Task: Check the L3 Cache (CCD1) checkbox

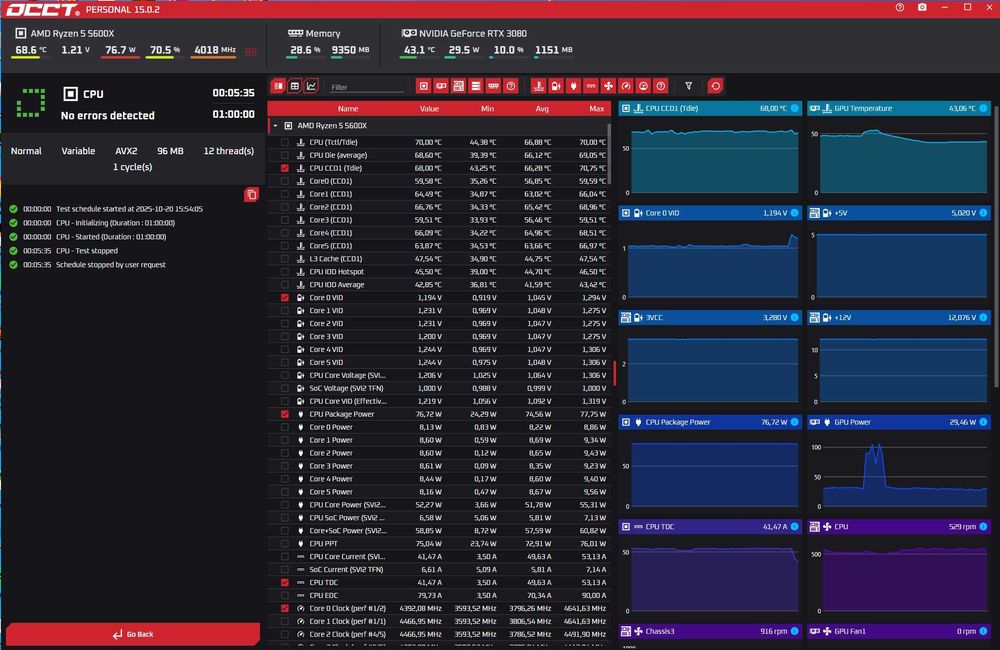Action: pyautogui.click(x=284, y=259)
